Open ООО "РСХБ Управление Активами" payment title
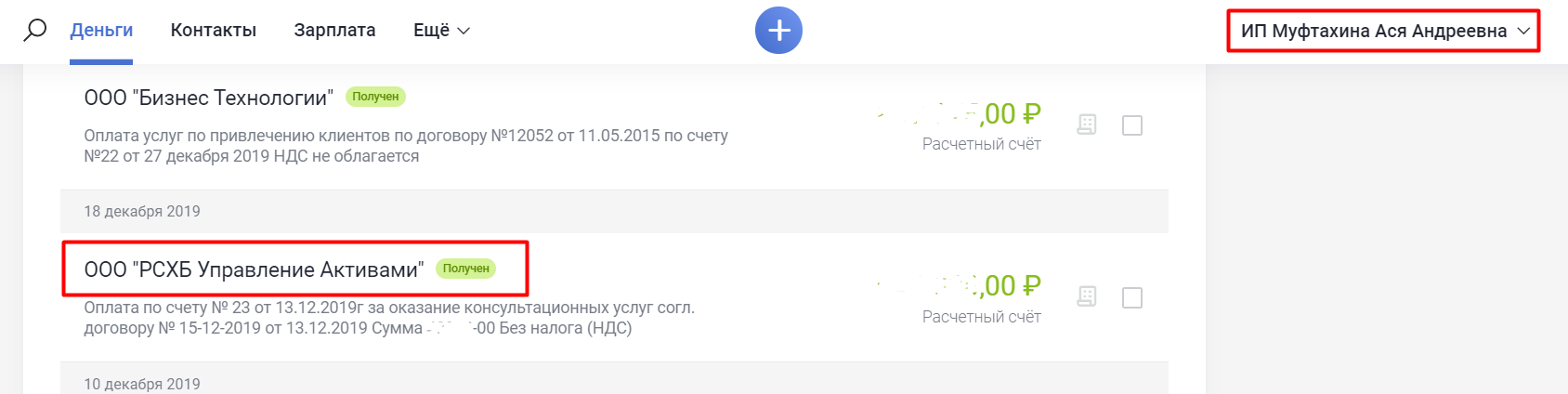Viewport: 1568px width, 394px height. [x=253, y=269]
